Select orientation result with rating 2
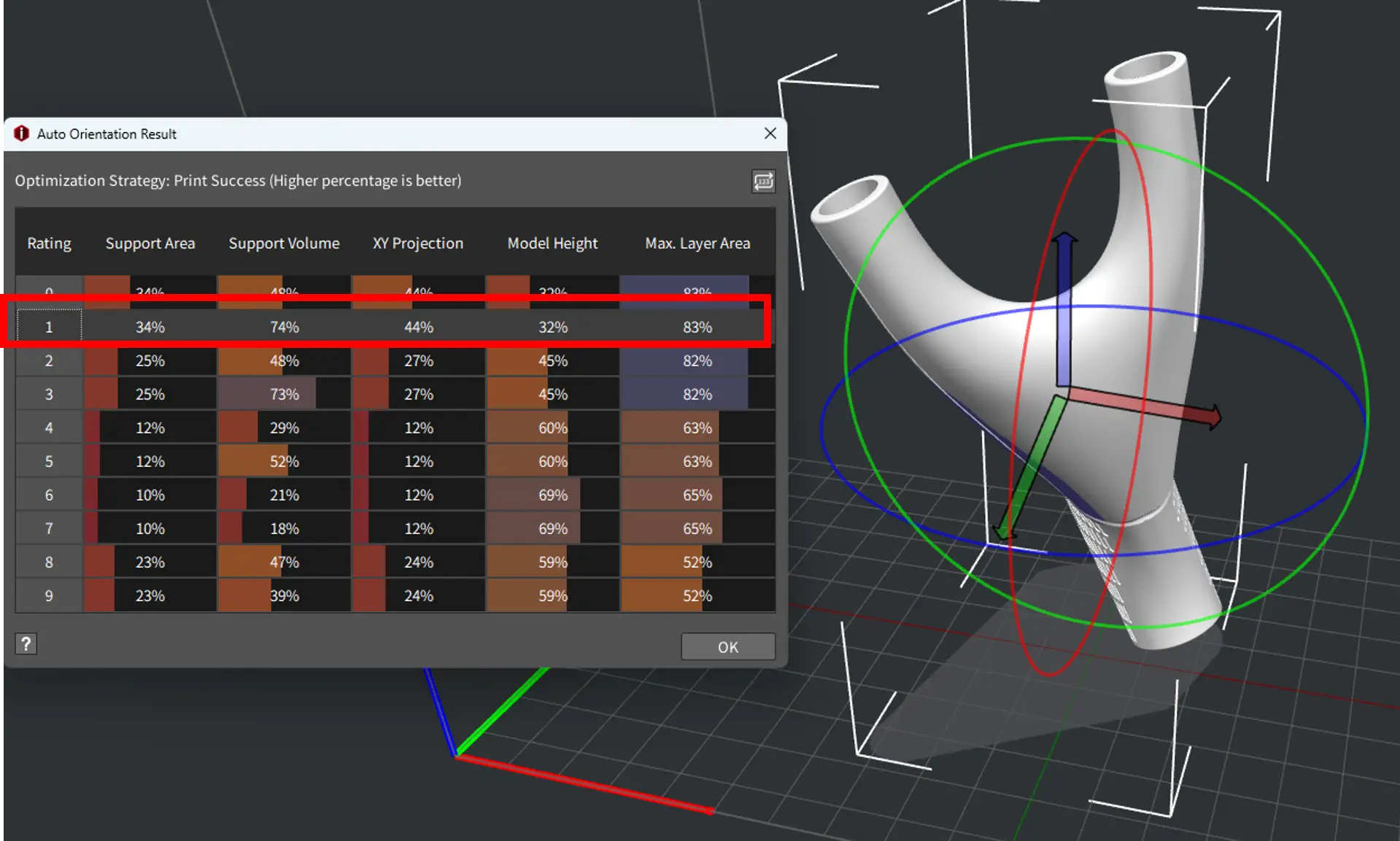Image resolution: width=1400 pixels, height=841 pixels. click(49, 361)
